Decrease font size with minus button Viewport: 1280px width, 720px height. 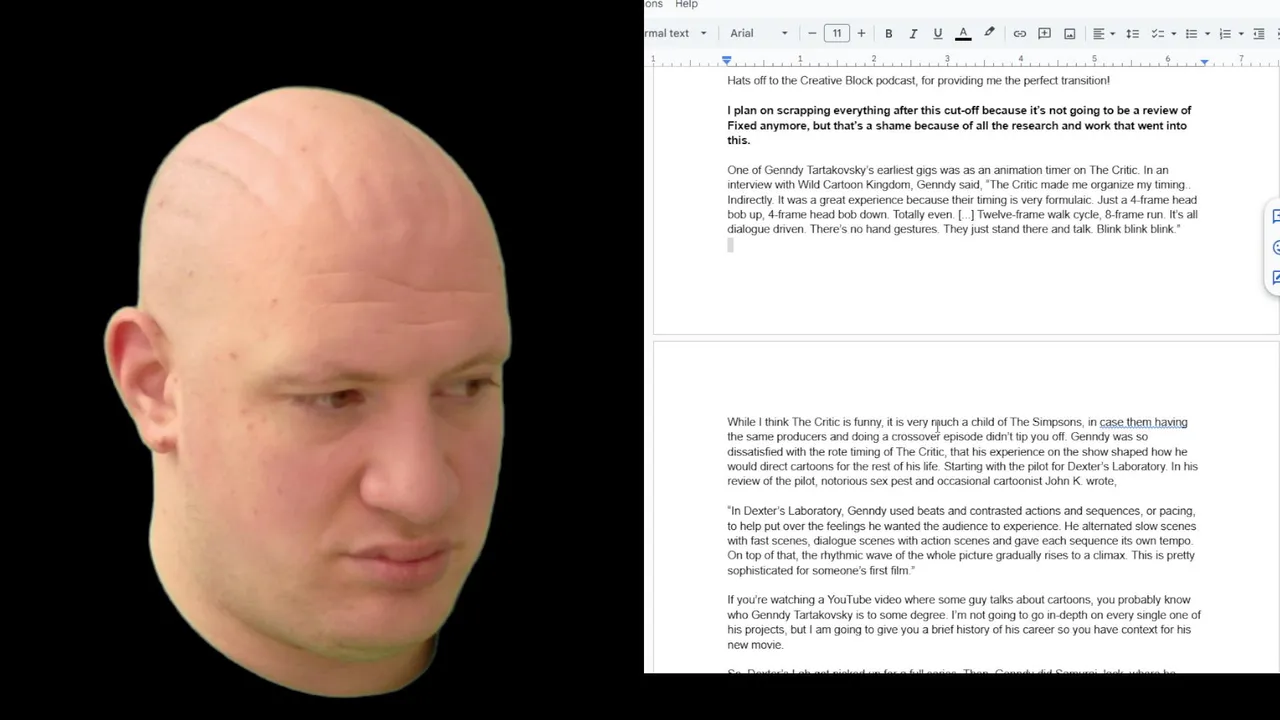click(x=812, y=33)
